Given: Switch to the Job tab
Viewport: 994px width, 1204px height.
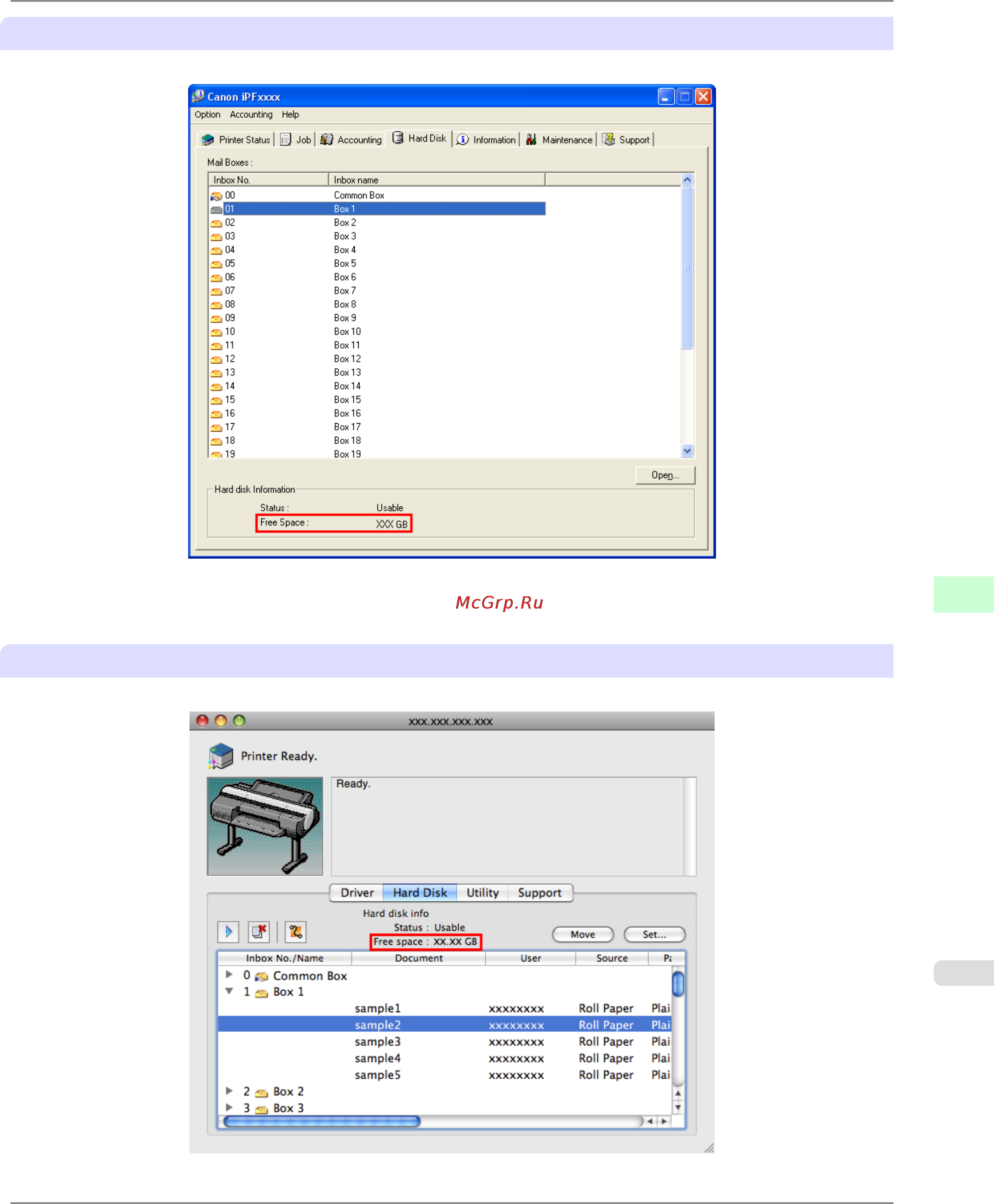Looking at the screenshot, I should (x=295, y=140).
